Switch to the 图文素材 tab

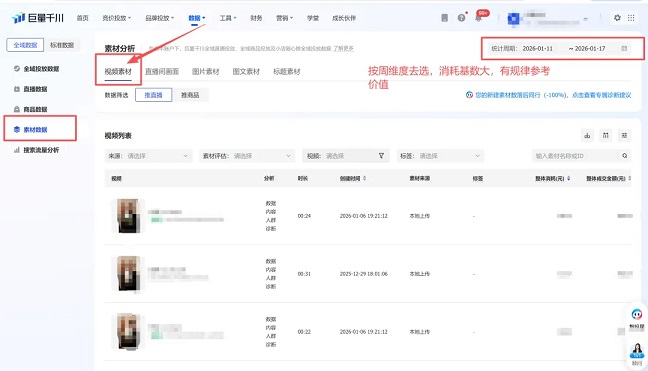246,71
